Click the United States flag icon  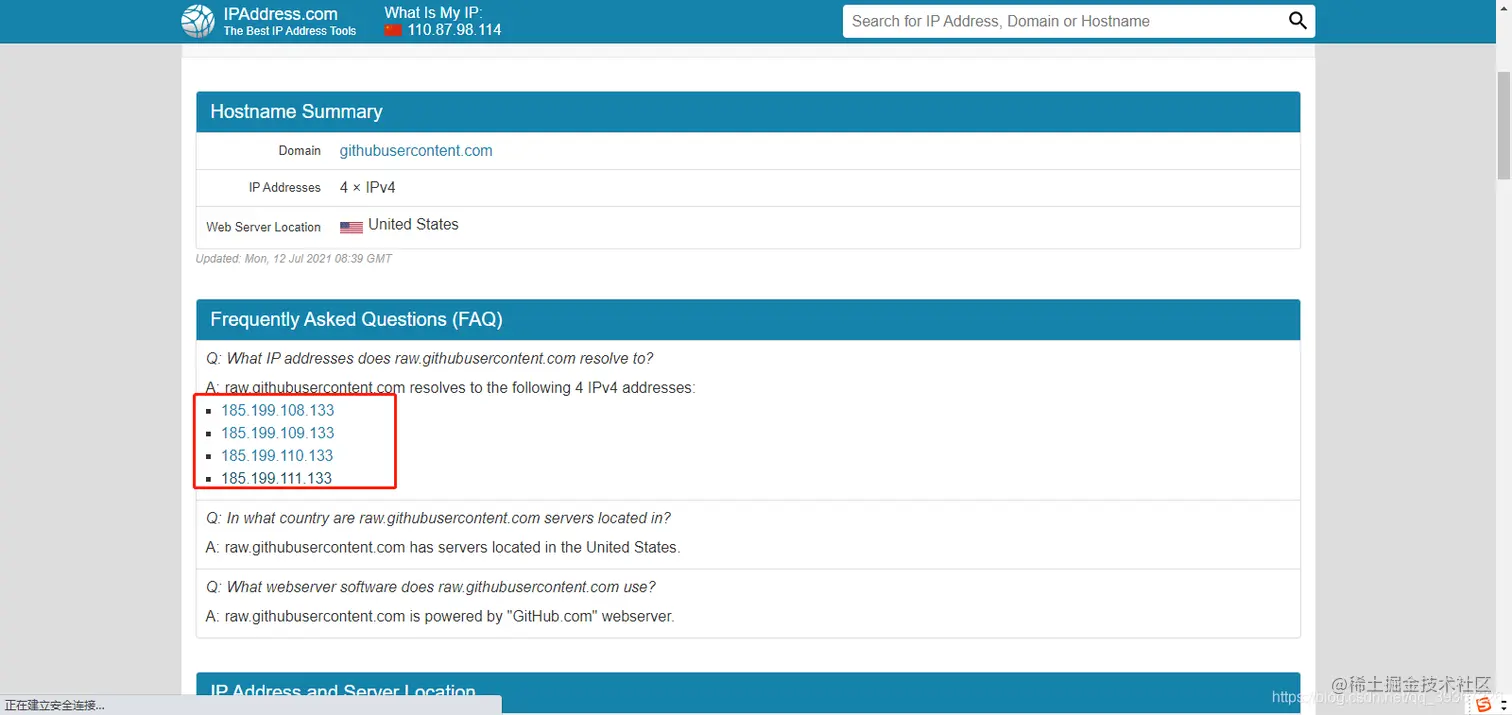click(x=351, y=227)
